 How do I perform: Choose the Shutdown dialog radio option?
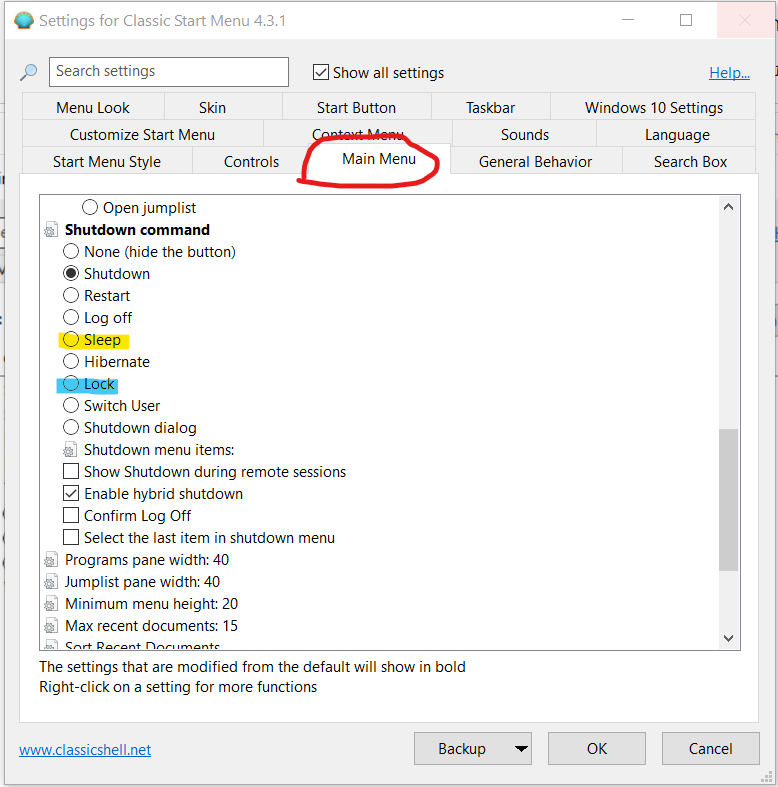click(71, 428)
